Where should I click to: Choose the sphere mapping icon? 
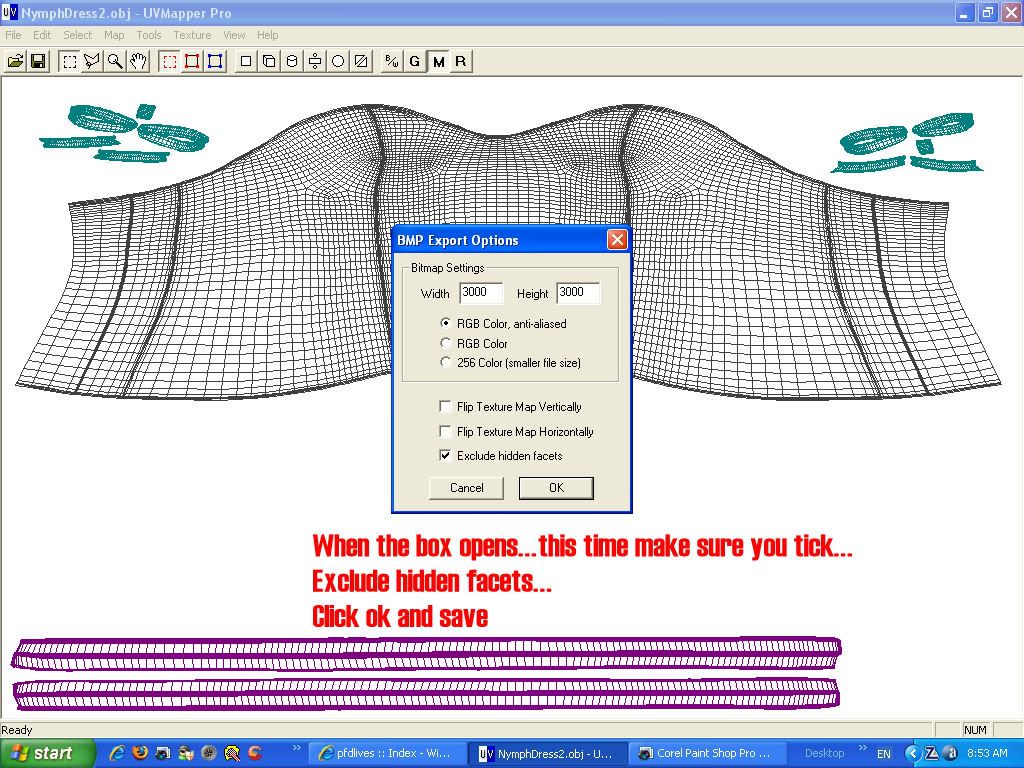pos(338,61)
